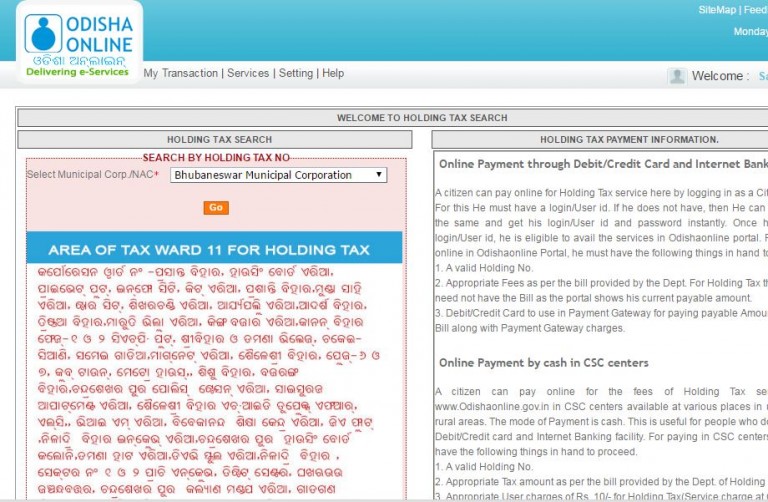Click the Online Payment by cash in CSC heading
The width and height of the screenshot is (768, 502).
point(543,362)
